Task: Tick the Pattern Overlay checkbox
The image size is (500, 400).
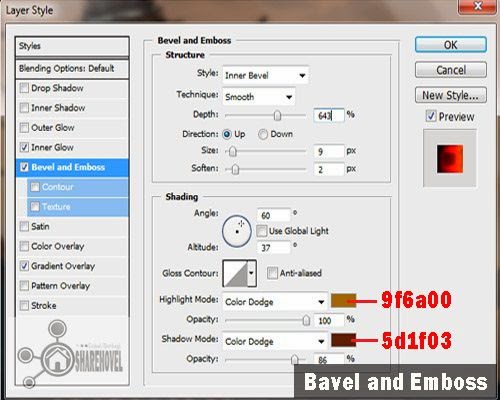Action: (x=24, y=286)
